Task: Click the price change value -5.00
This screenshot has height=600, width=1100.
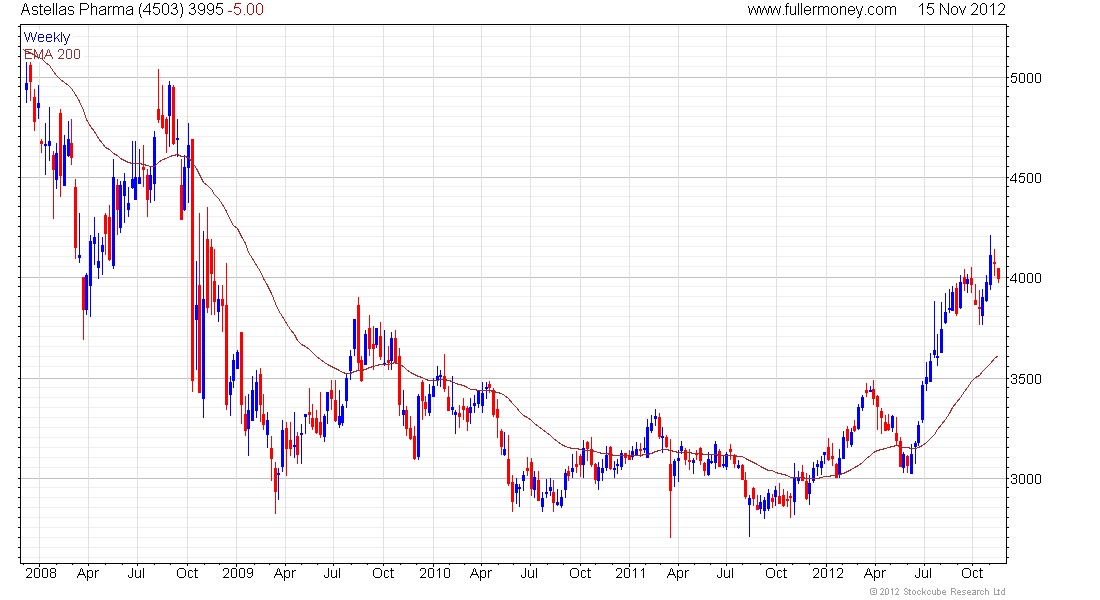Action: pos(246,10)
